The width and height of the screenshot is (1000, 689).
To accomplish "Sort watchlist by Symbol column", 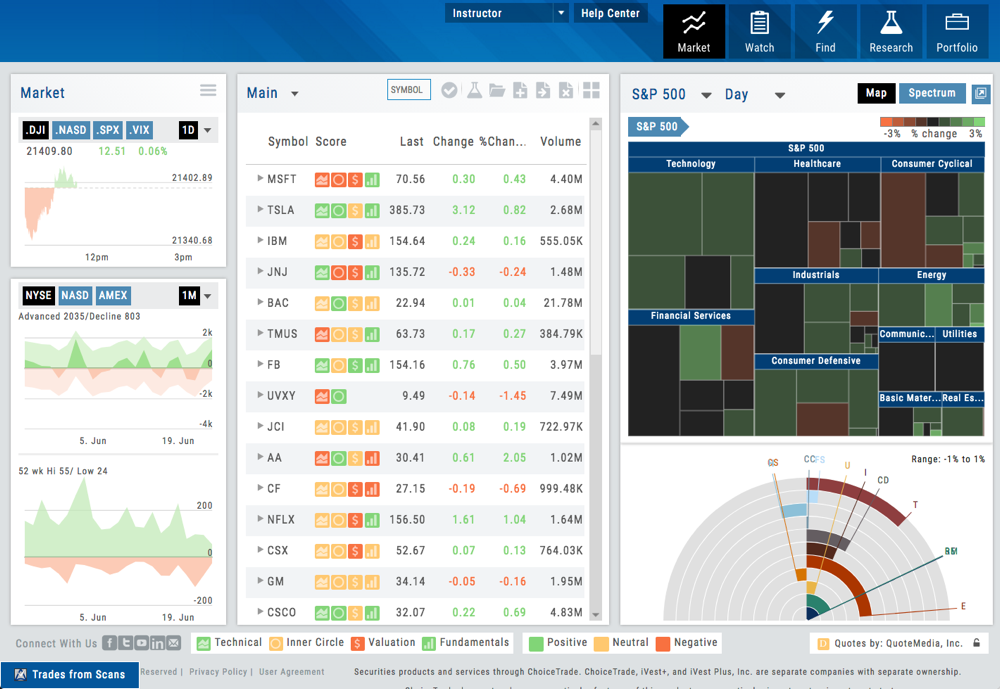I will point(288,142).
